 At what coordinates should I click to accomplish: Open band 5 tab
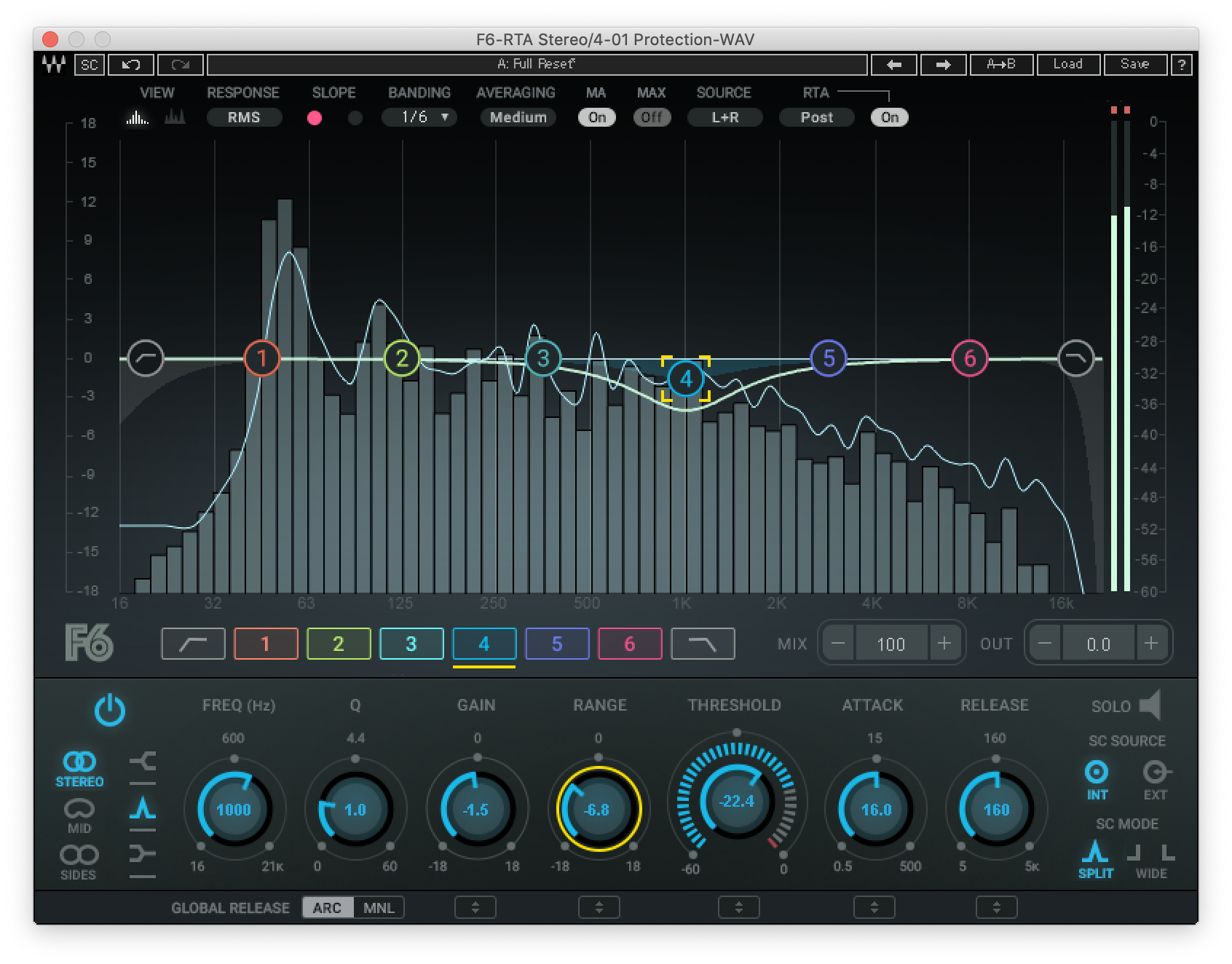(557, 644)
